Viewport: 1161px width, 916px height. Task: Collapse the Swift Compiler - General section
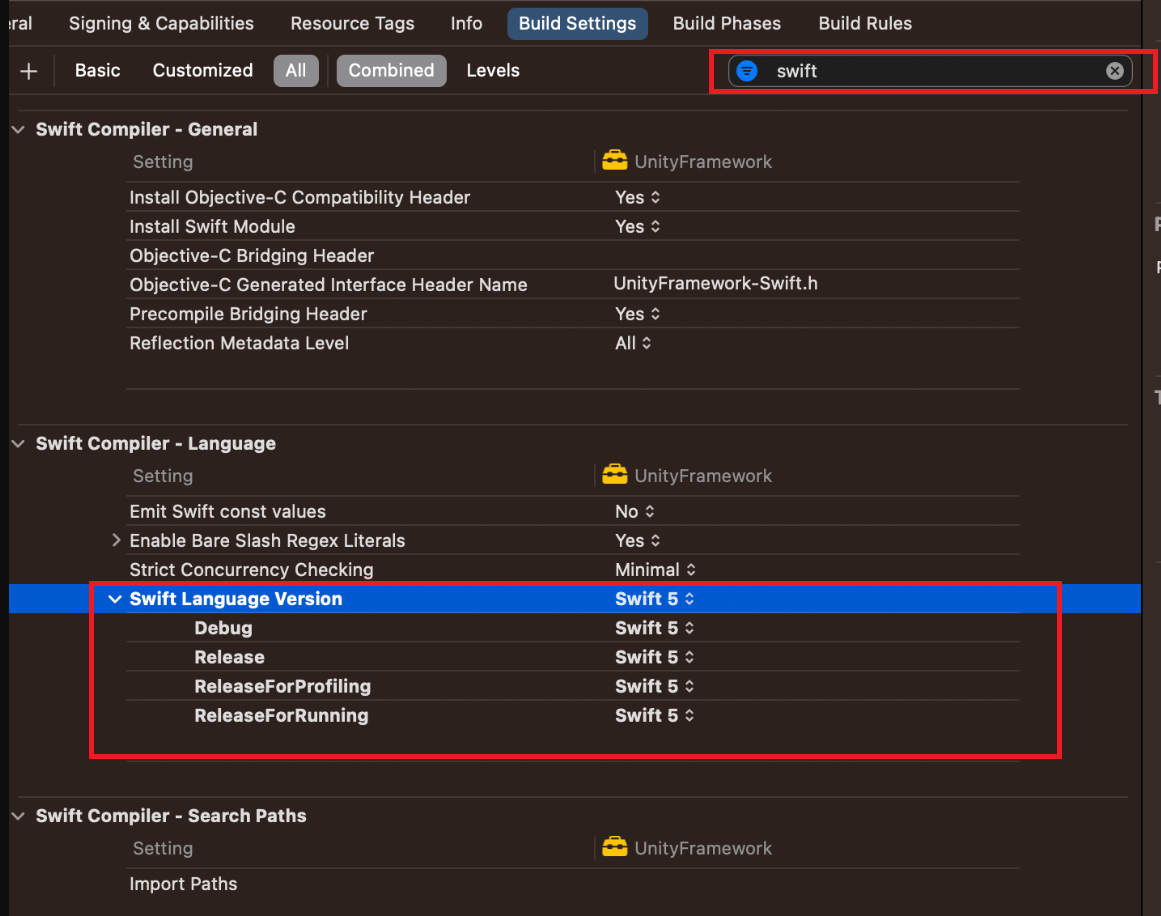click(19, 130)
